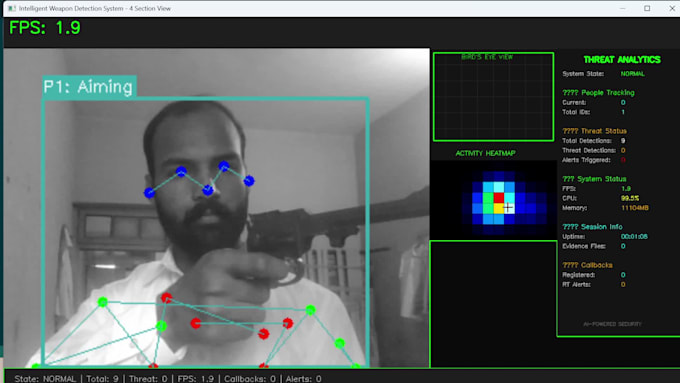The height and width of the screenshot is (383, 680).
Task: Click 'FPS: 1.9' in the bottom status bar
Action: point(196,378)
